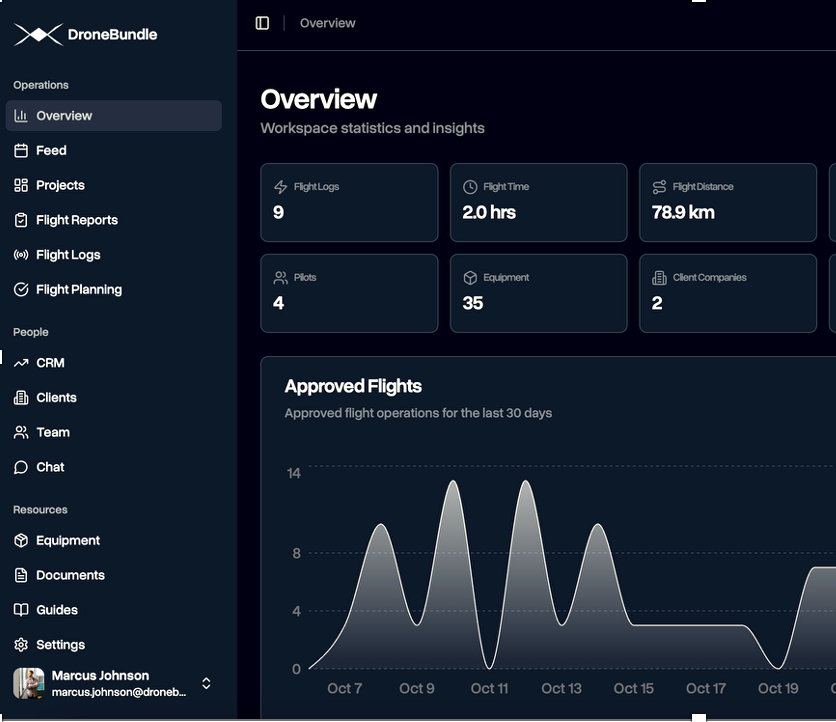
Task: Open the Settings gear menu
Action: [x=21, y=645]
